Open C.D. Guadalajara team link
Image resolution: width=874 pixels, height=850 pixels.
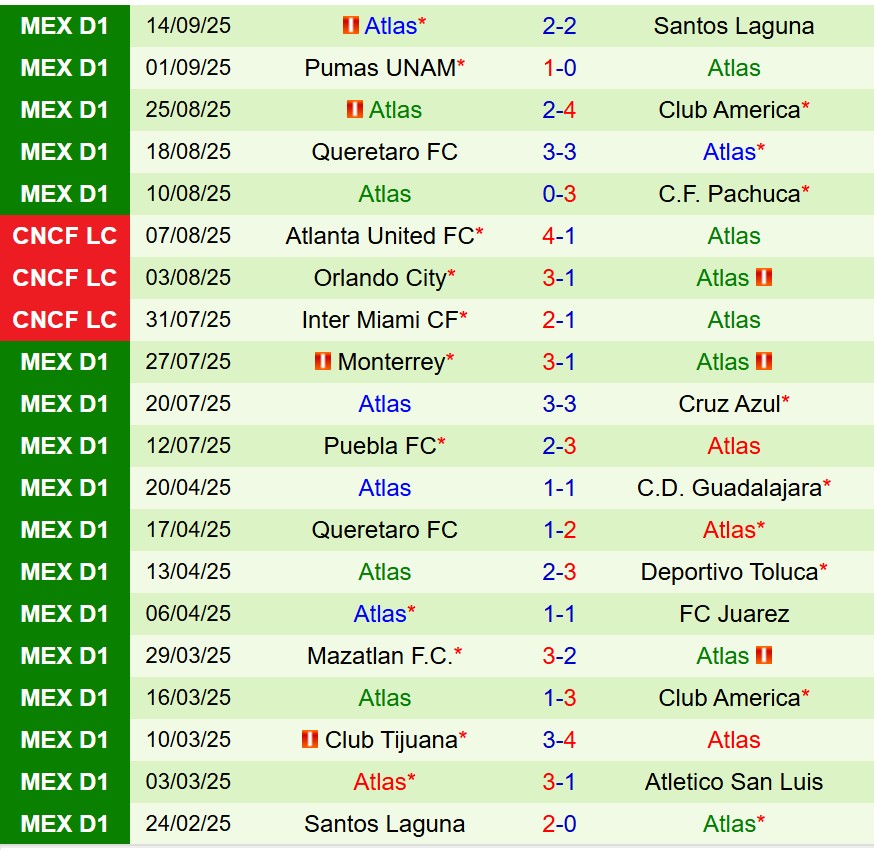point(729,488)
